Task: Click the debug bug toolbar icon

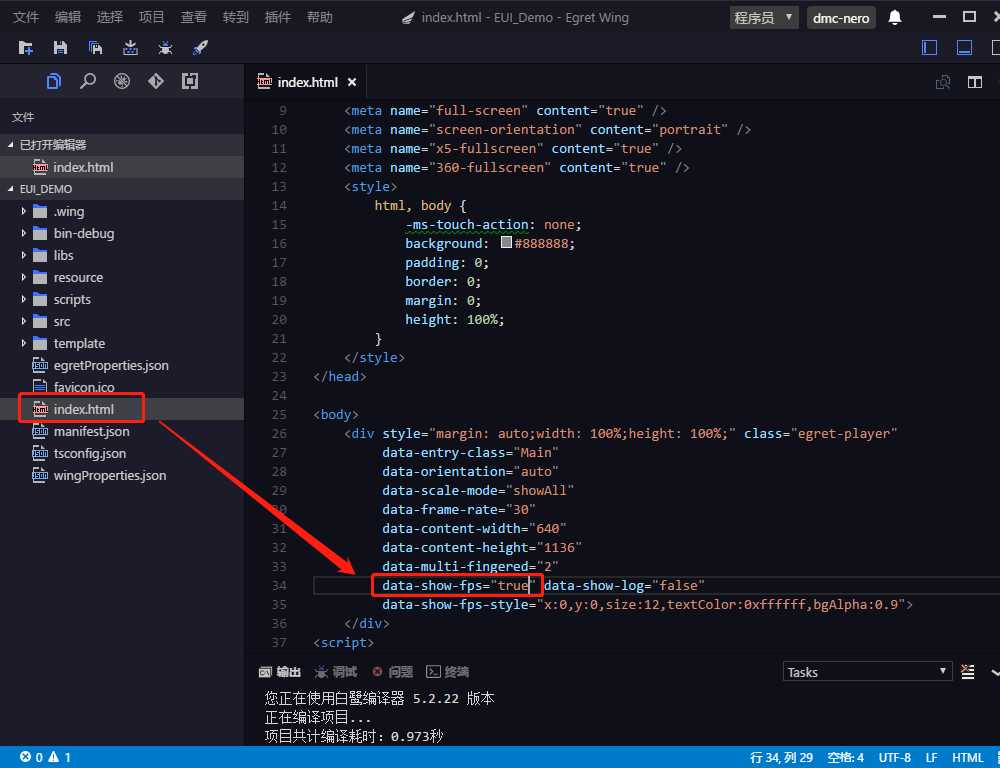Action: pyautogui.click(x=165, y=47)
